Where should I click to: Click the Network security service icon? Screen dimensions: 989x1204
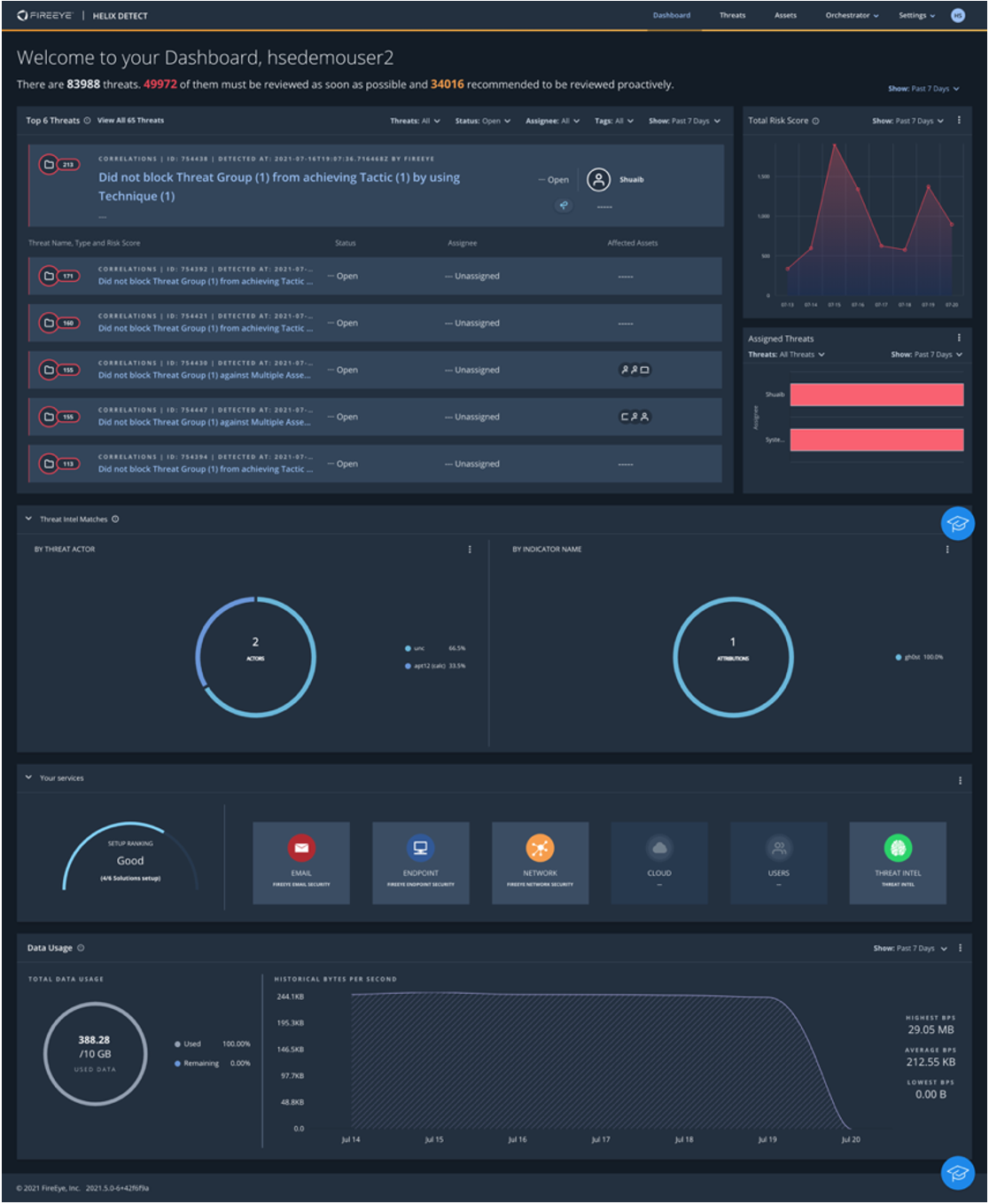click(540, 848)
